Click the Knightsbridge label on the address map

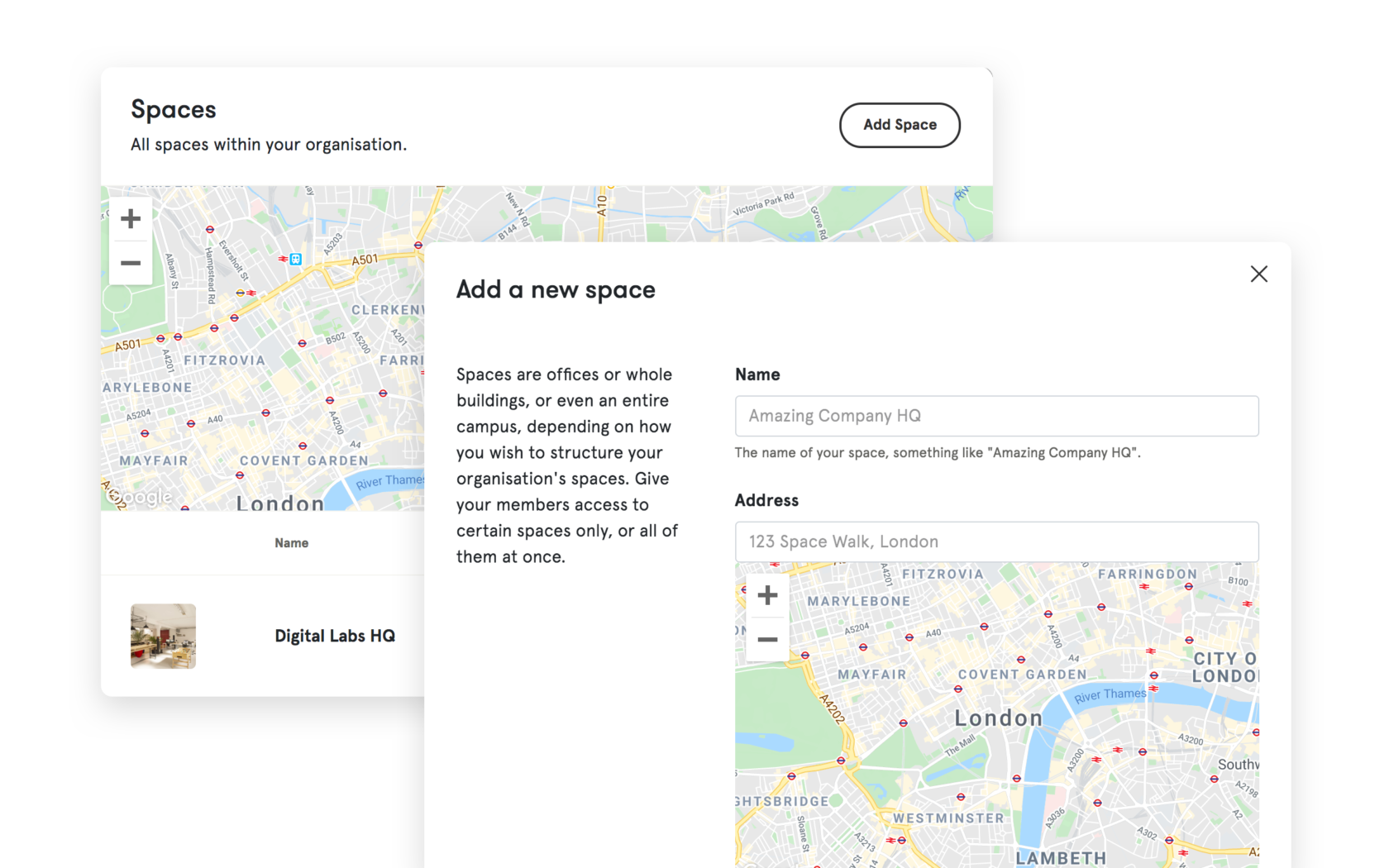coord(782,802)
